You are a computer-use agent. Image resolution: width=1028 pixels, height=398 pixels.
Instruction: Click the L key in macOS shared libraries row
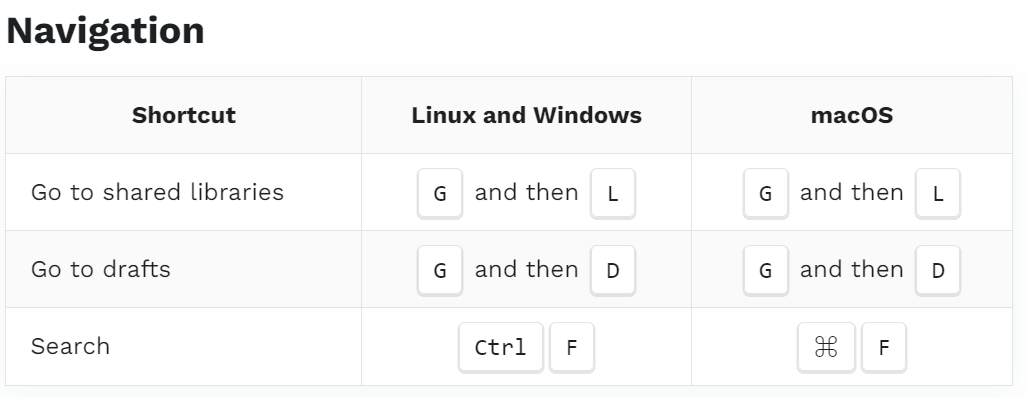click(x=938, y=193)
